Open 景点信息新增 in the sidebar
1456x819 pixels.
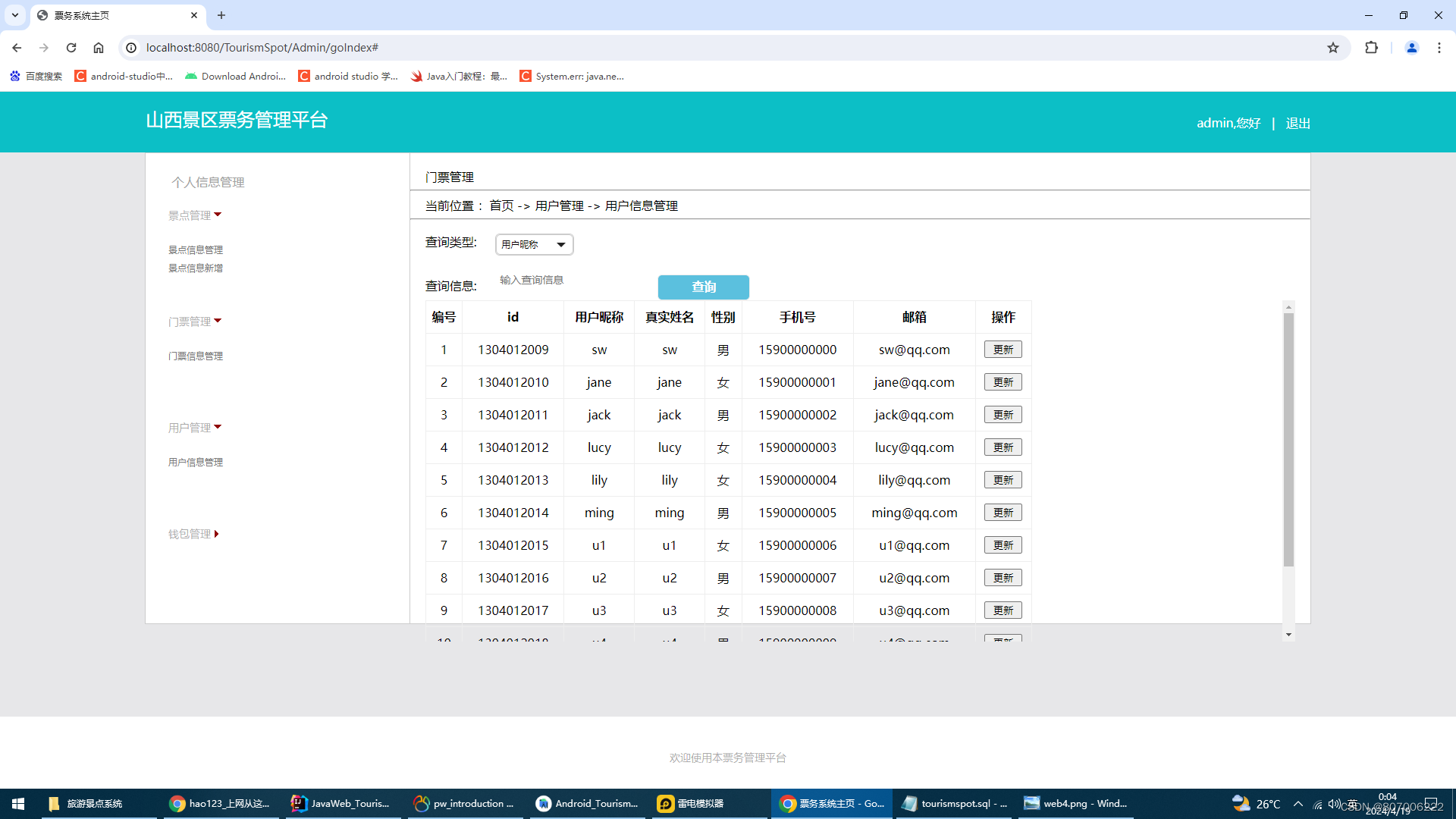pyautogui.click(x=196, y=268)
